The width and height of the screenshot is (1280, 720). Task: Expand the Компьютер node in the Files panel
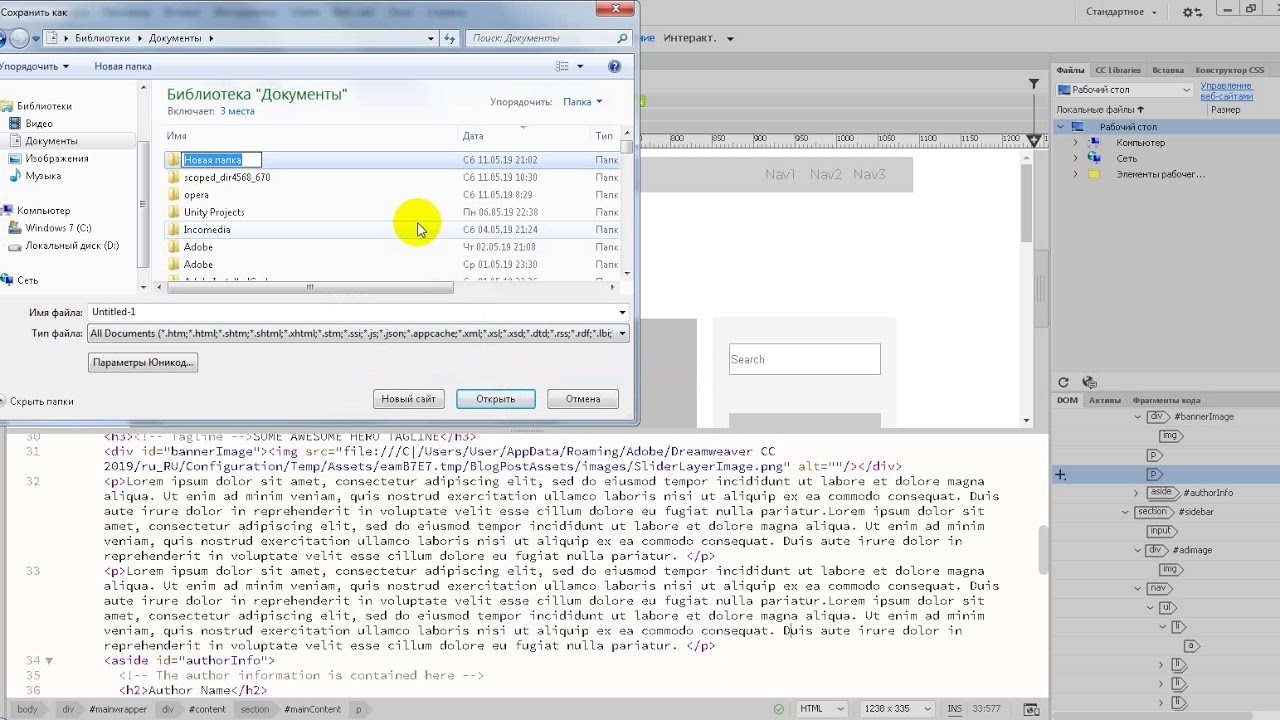(1075, 143)
